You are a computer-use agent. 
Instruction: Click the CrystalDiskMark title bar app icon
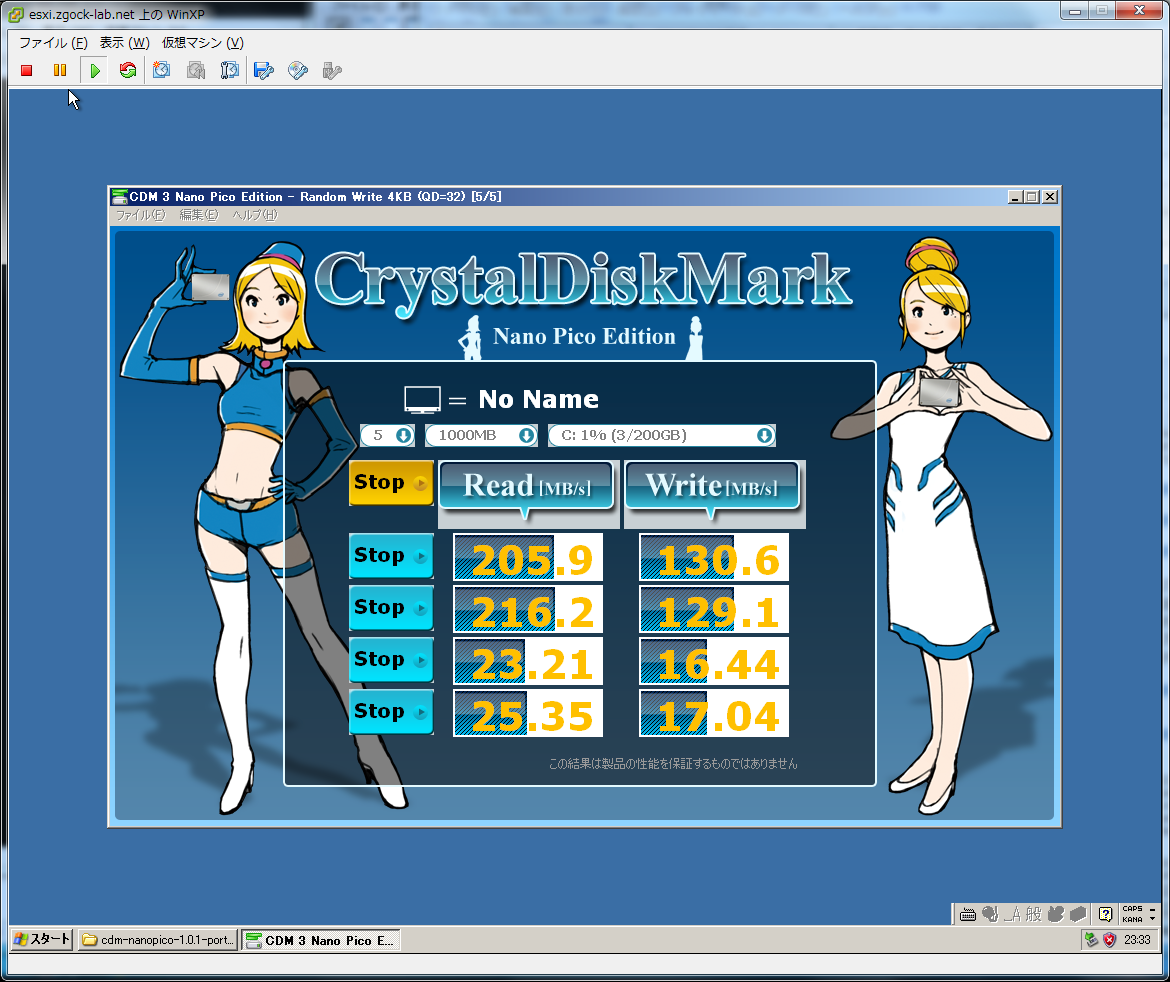point(119,197)
